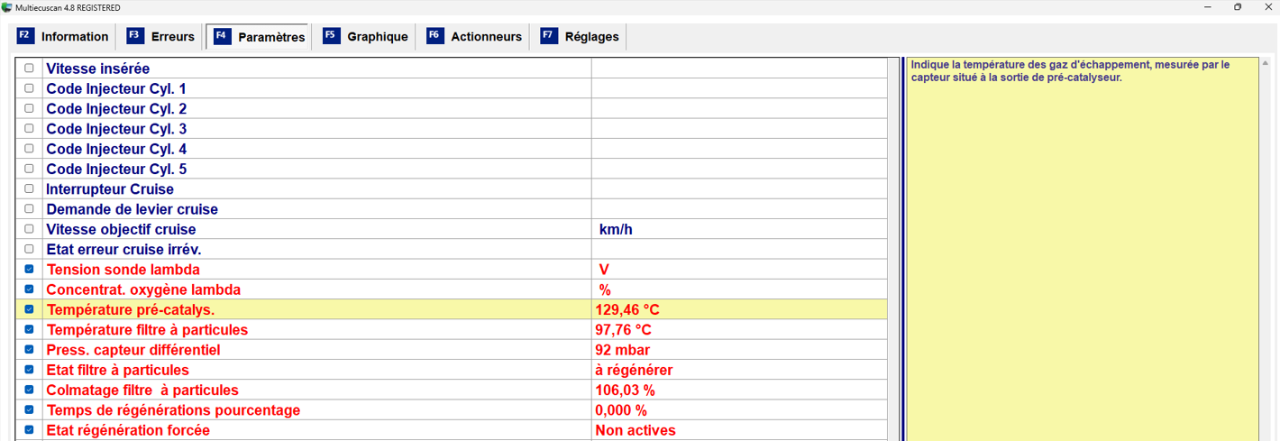Screen dimensions: 1280x441
Task: Go to the Actionneurs tab
Action: coord(486,37)
